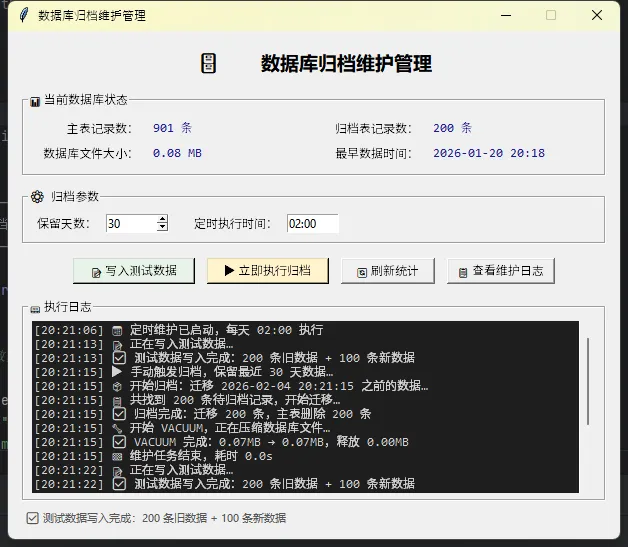The height and width of the screenshot is (547, 628).
Task: Click the database icon beside main title
Action: tap(208, 63)
